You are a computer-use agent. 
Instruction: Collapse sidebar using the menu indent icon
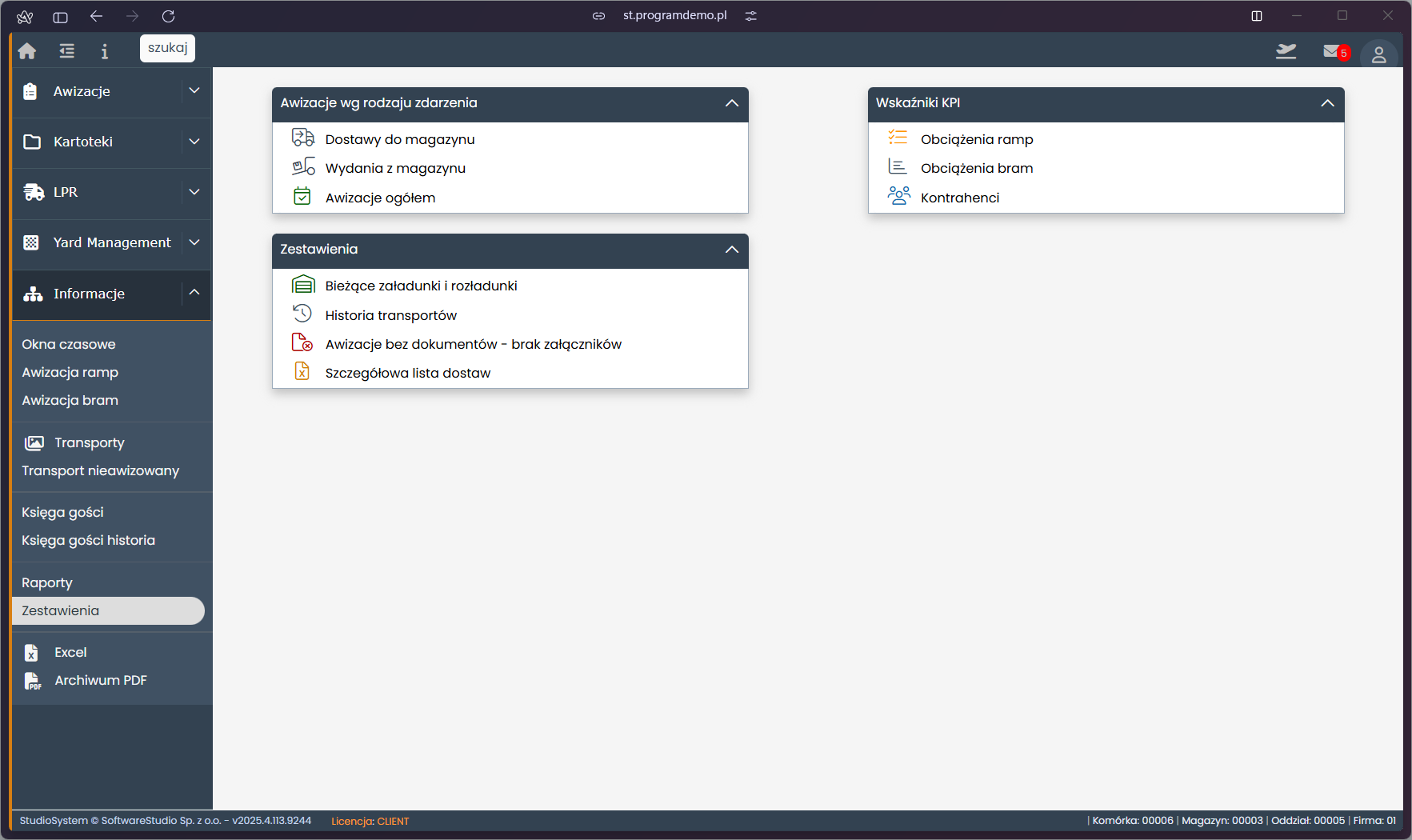coord(67,51)
